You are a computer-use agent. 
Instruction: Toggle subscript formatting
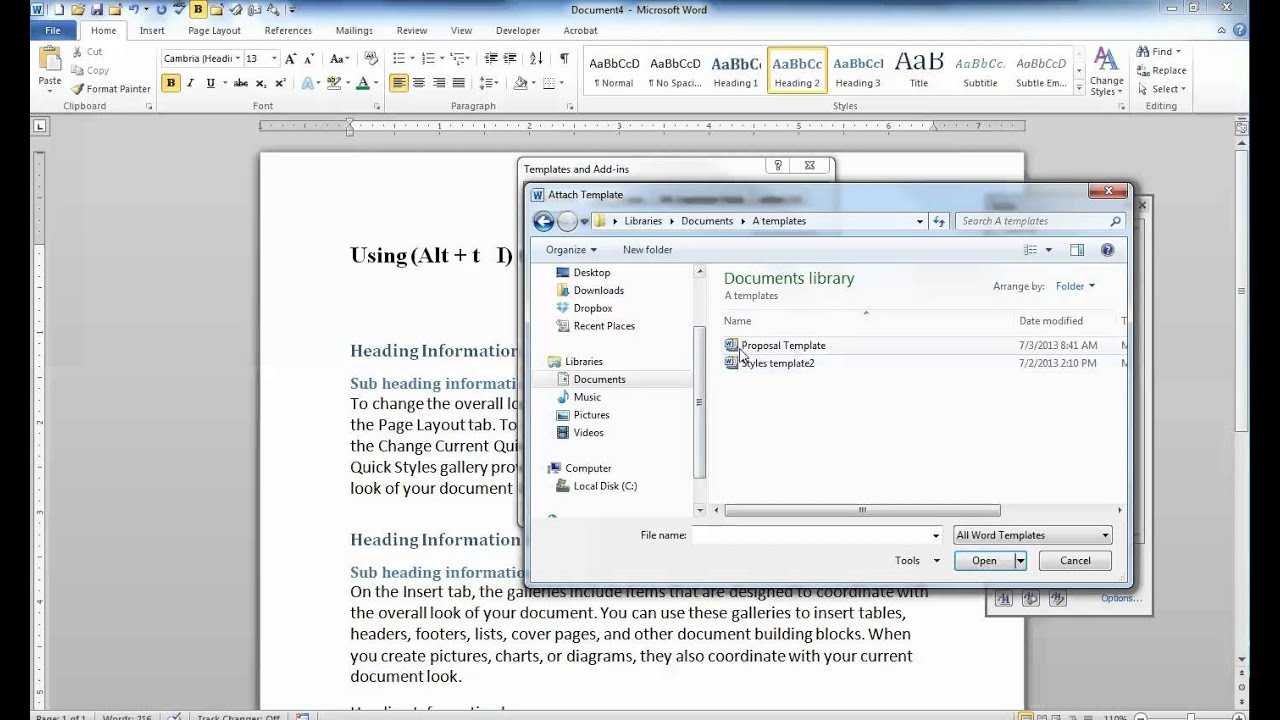coord(261,82)
